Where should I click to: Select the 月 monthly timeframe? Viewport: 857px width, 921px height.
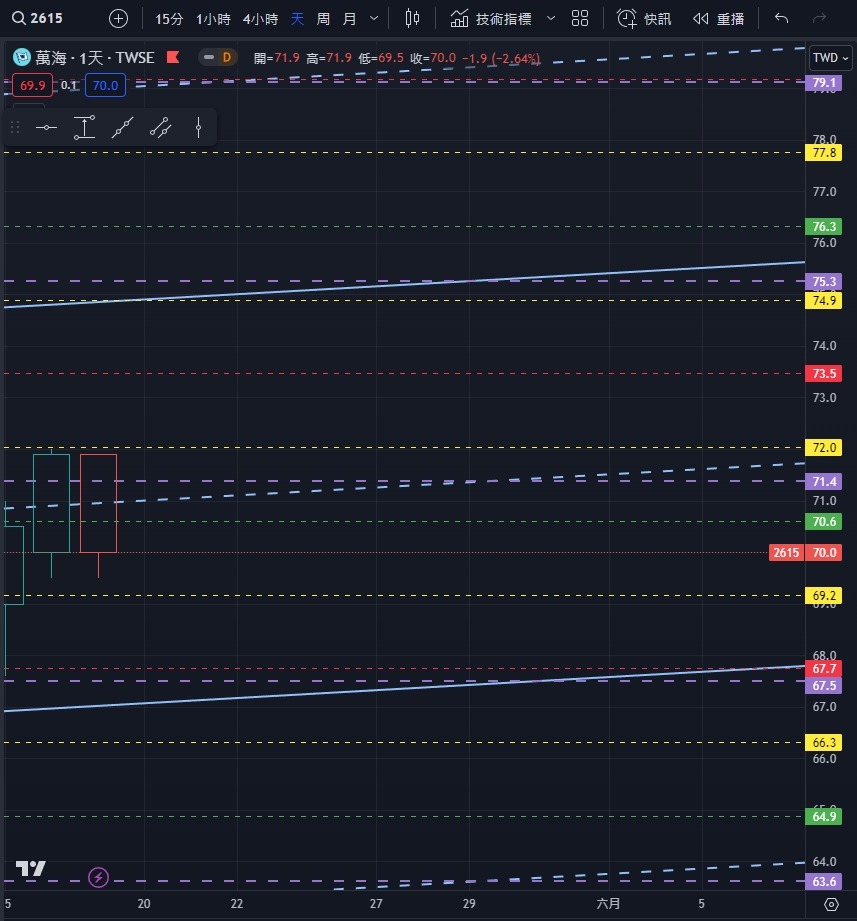pos(349,19)
